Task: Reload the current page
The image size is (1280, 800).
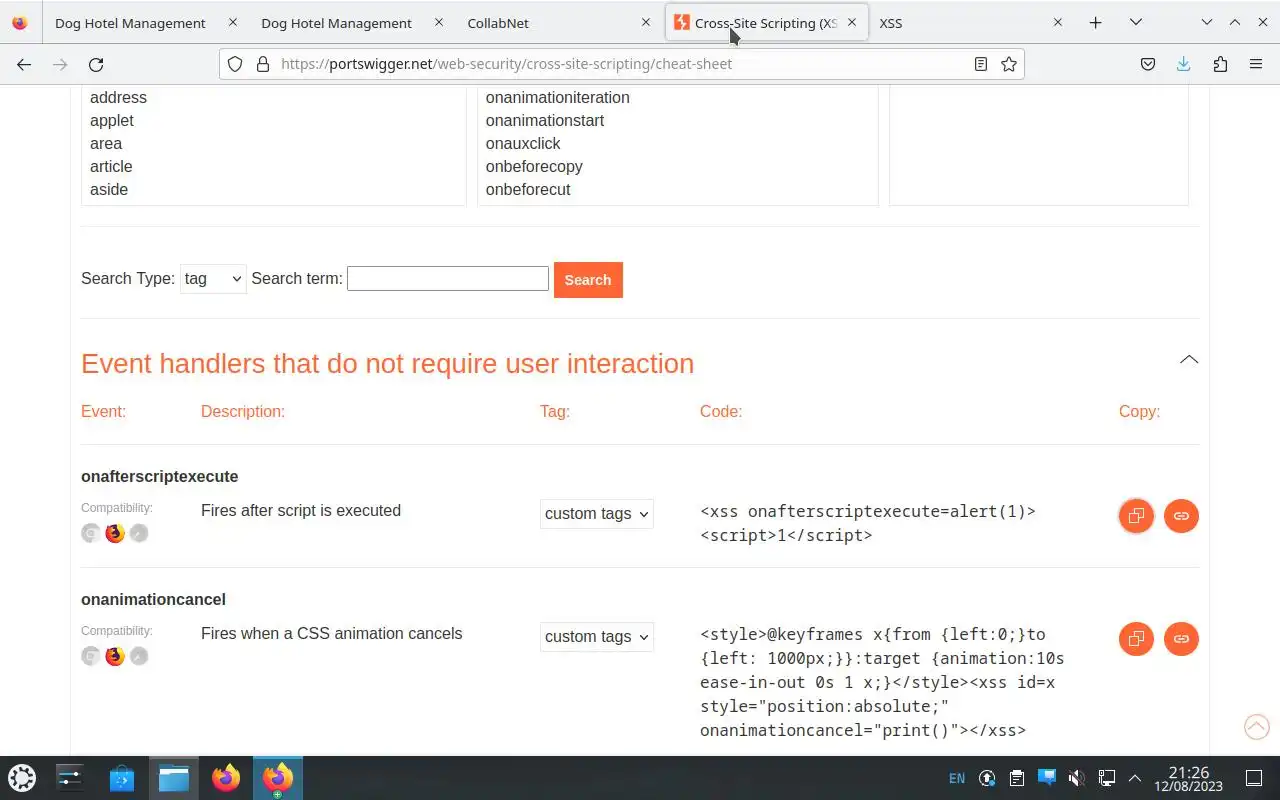Action: click(x=96, y=64)
